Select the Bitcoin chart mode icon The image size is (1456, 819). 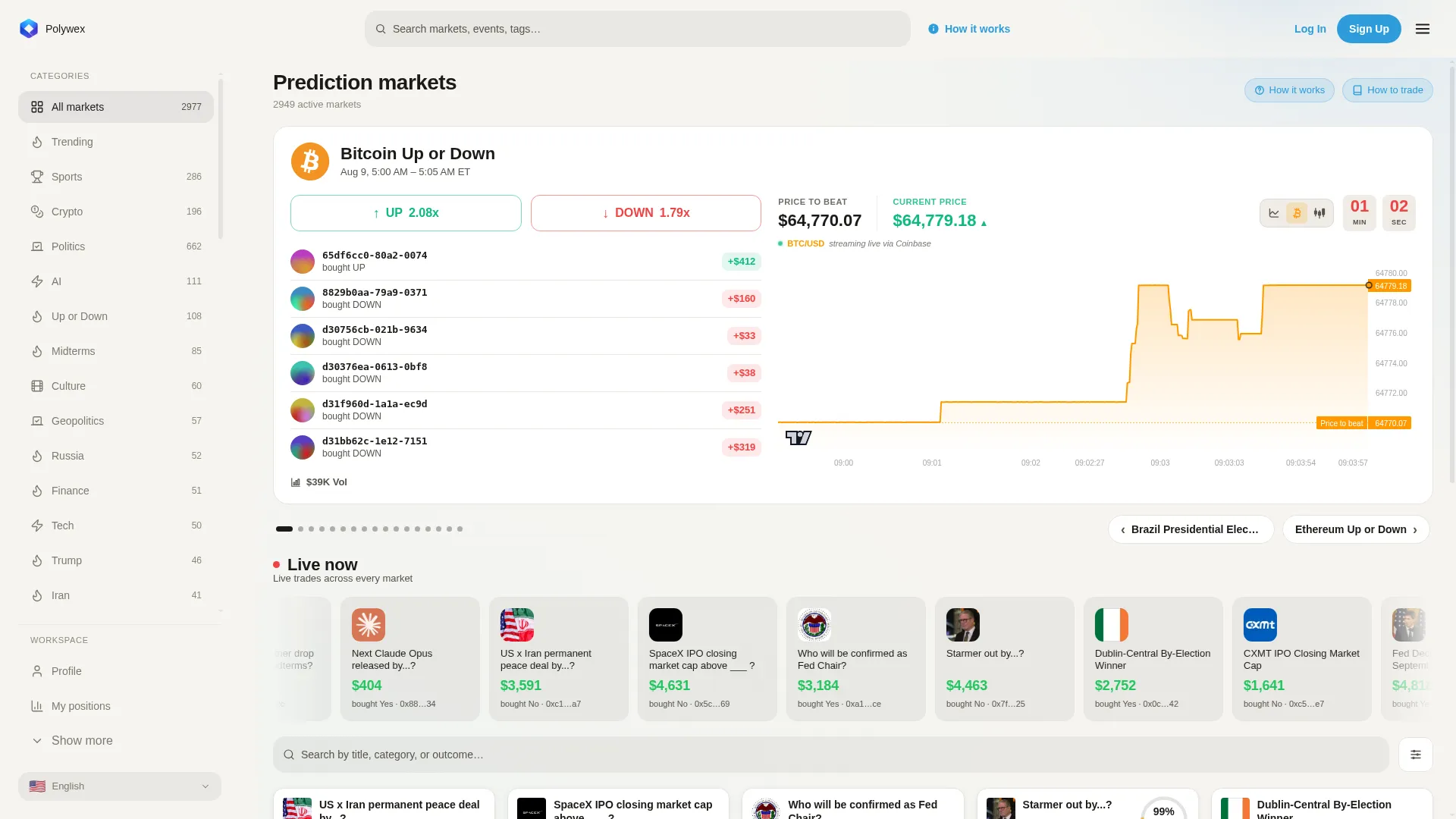pos(1297,213)
